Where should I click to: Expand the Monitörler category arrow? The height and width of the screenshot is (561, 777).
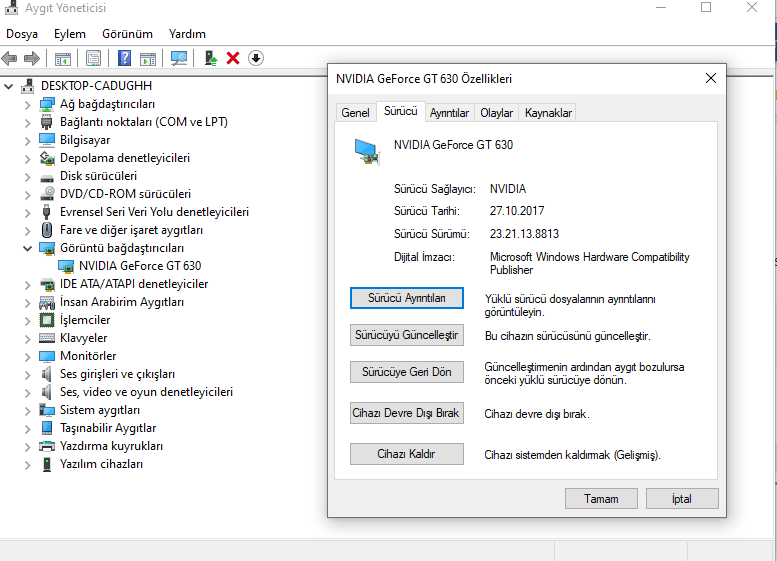click(27, 356)
